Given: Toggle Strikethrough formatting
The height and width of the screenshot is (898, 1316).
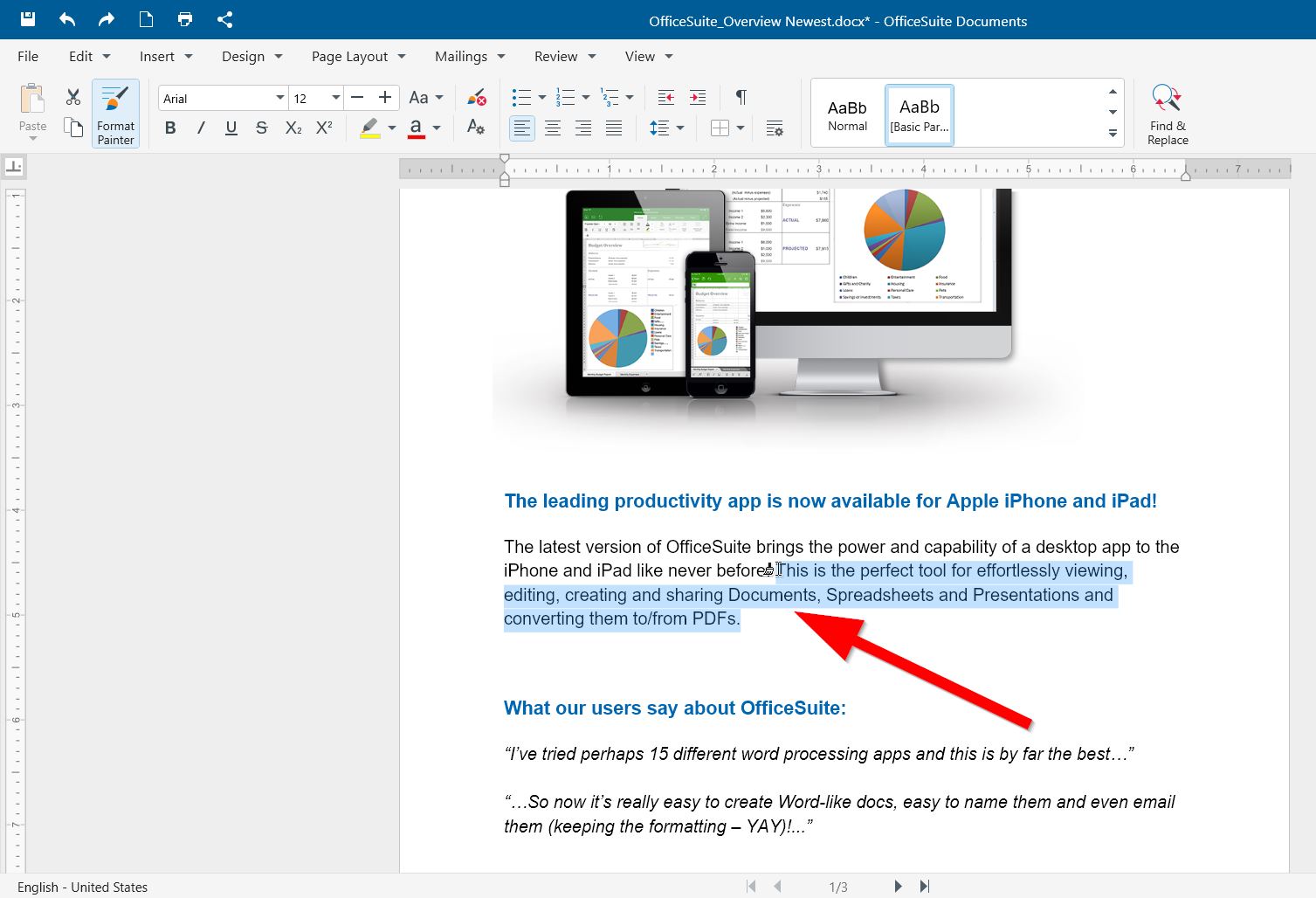Looking at the screenshot, I should pyautogui.click(x=261, y=128).
